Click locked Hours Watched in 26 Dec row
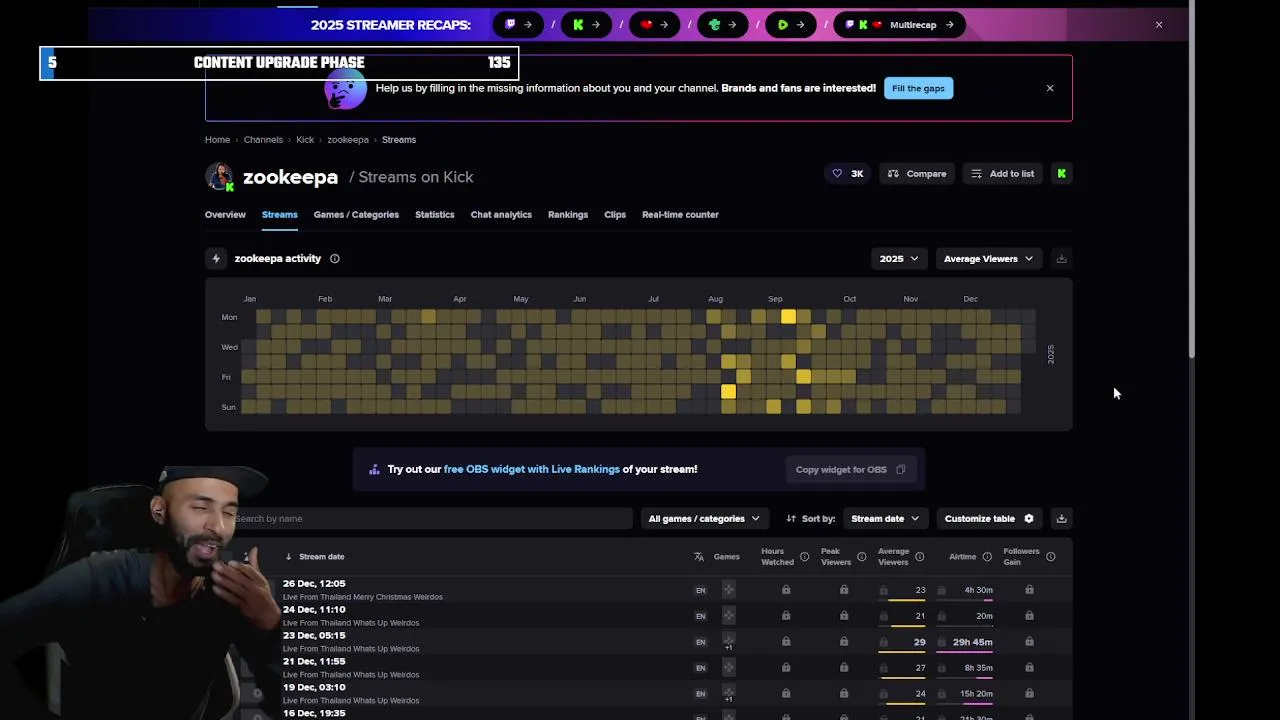The height and width of the screenshot is (720, 1280). click(x=786, y=590)
